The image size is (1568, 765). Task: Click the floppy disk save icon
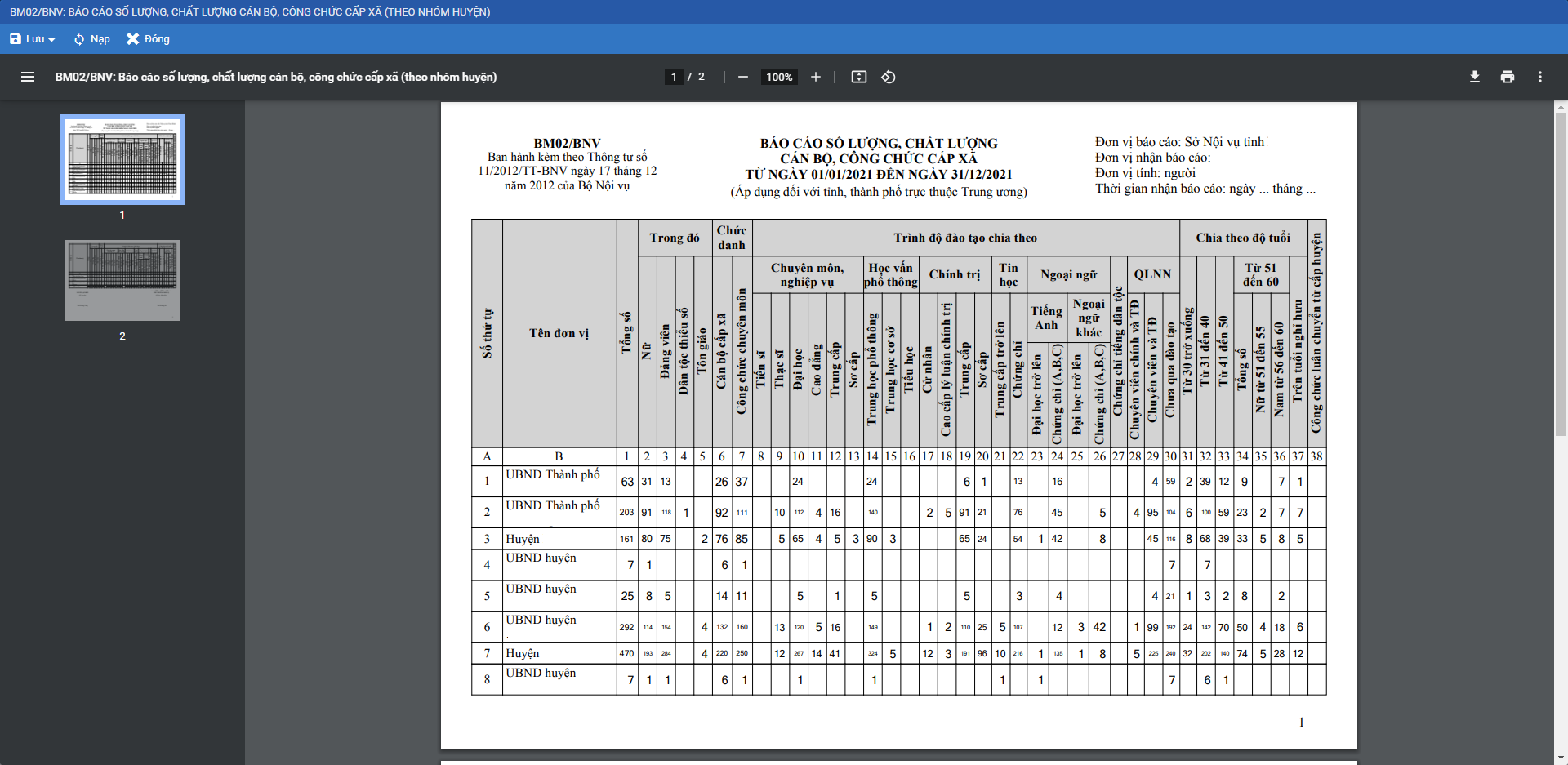click(16, 39)
